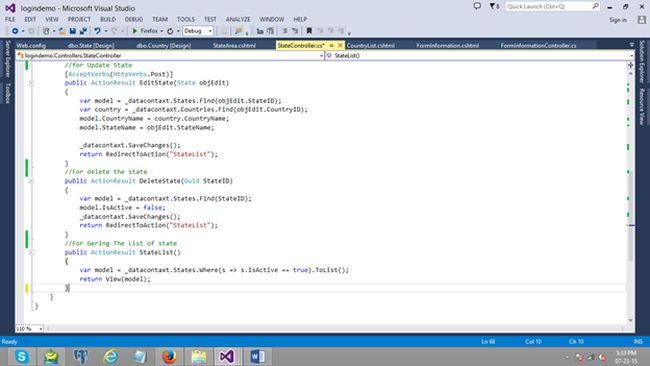The width and height of the screenshot is (650, 366).
Task: Save the current file with Save icon
Action: click(x=73, y=31)
